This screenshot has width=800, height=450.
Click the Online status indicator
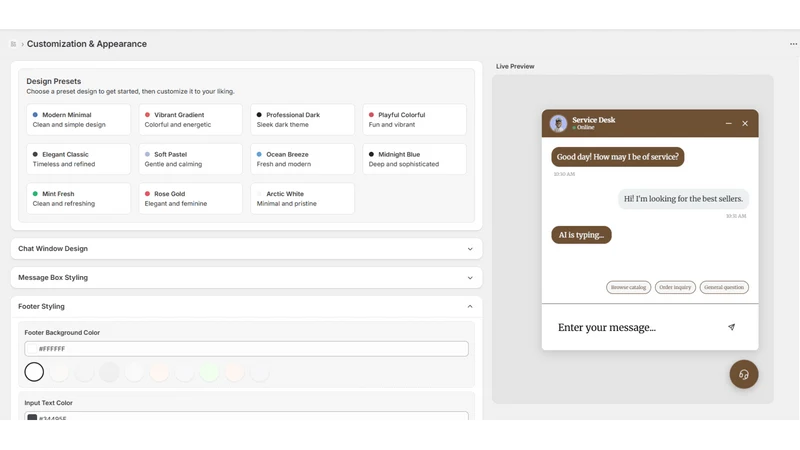(583, 128)
